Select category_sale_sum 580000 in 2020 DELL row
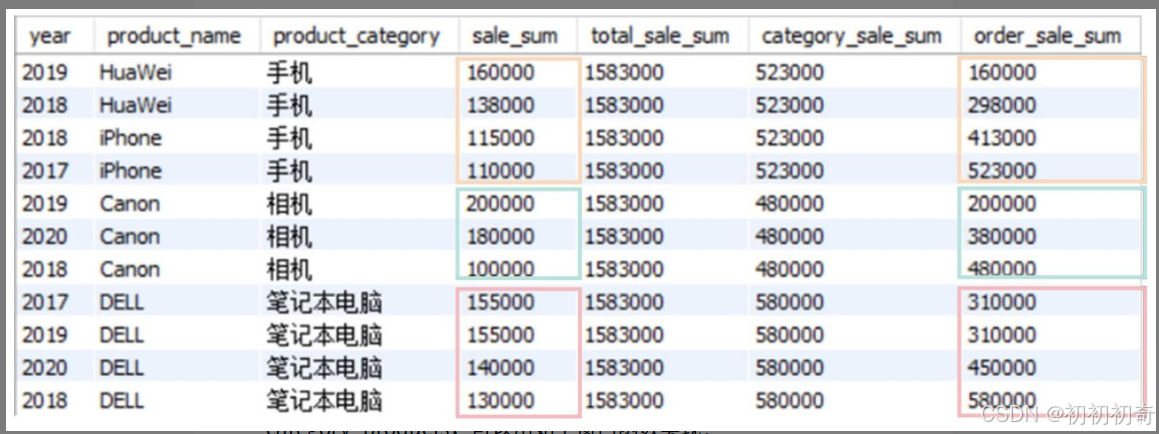Image resolution: width=1159 pixels, height=434 pixels. coord(789,367)
